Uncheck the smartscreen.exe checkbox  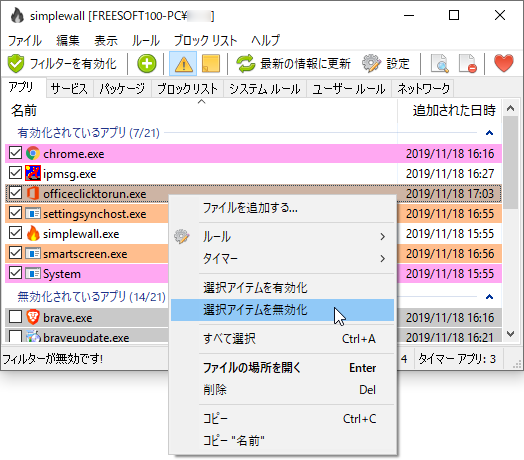tap(15, 253)
